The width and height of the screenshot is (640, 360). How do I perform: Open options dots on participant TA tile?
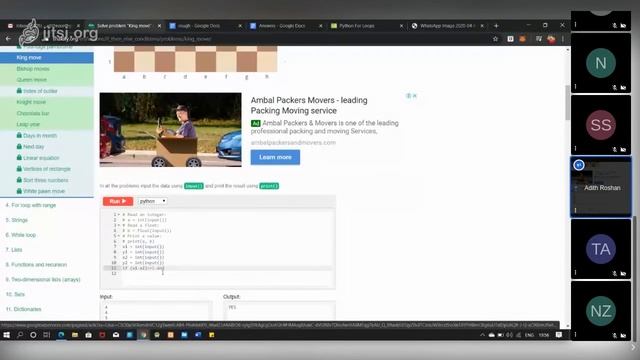tap(576, 273)
